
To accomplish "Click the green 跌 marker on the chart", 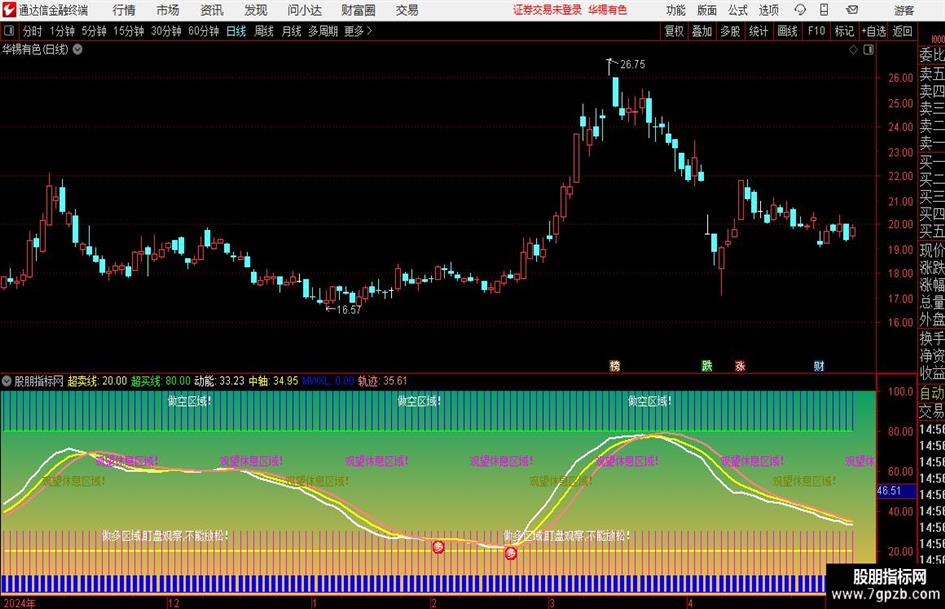I will pos(707,365).
